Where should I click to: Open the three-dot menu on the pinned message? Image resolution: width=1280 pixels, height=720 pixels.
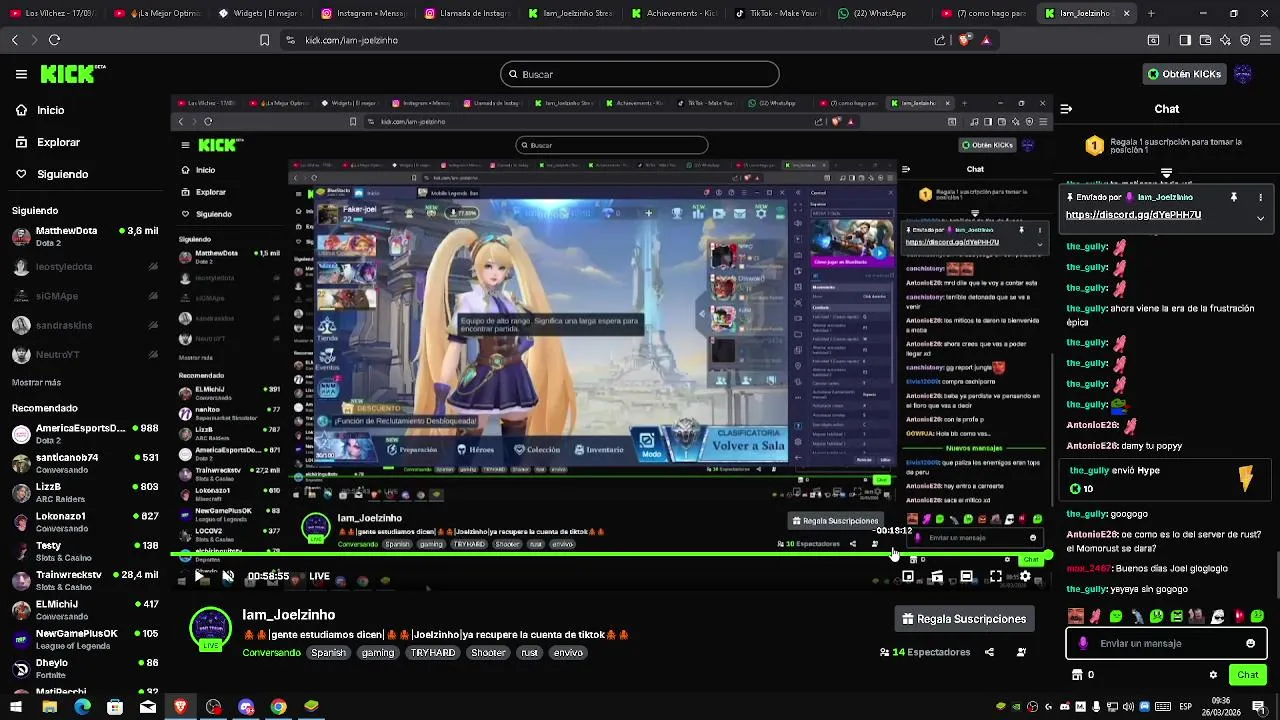click(x=1260, y=197)
